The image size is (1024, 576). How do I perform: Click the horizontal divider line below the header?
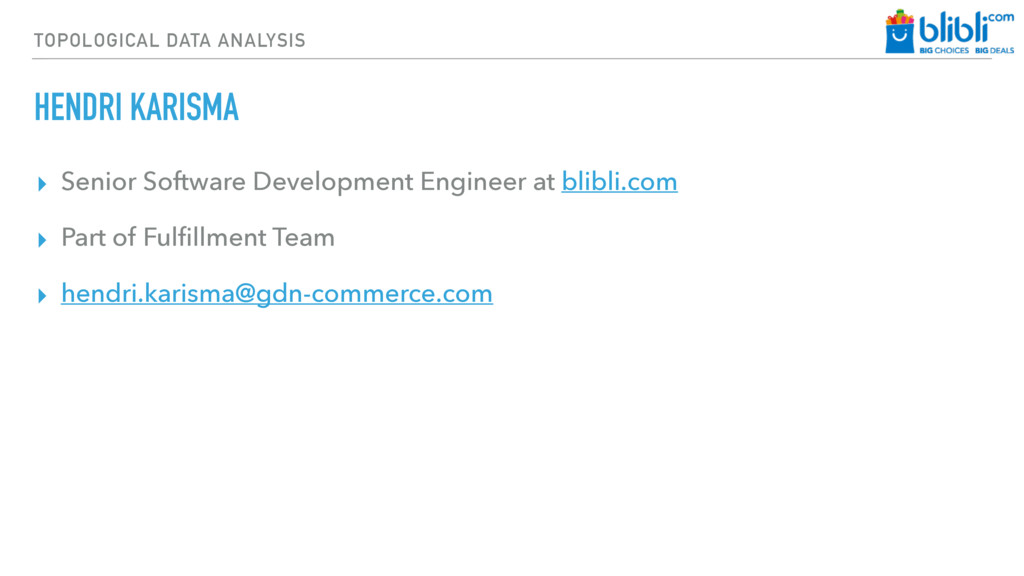click(512, 59)
